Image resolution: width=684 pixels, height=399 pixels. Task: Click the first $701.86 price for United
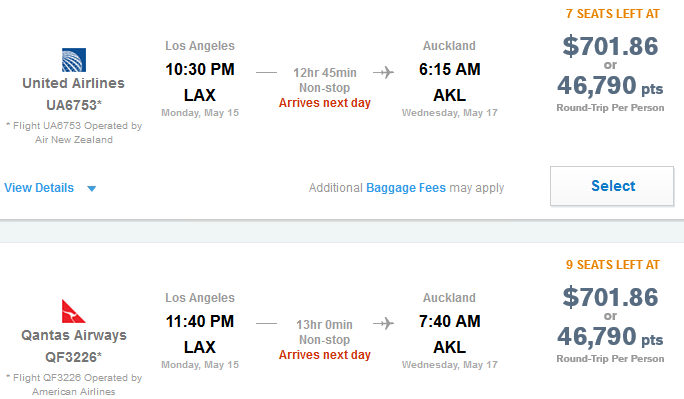[x=610, y=46]
